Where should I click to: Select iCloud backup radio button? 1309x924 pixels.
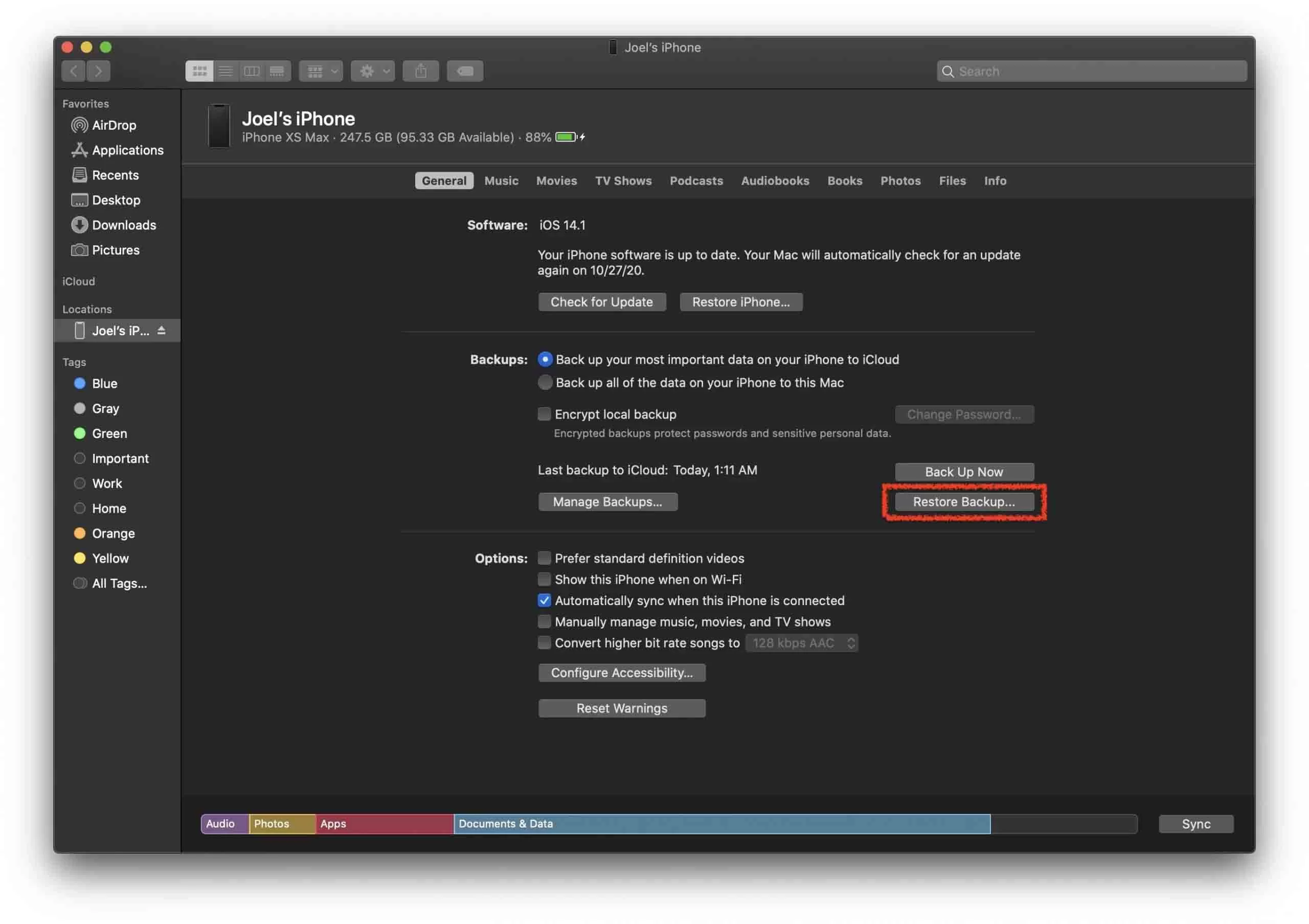[544, 359]
